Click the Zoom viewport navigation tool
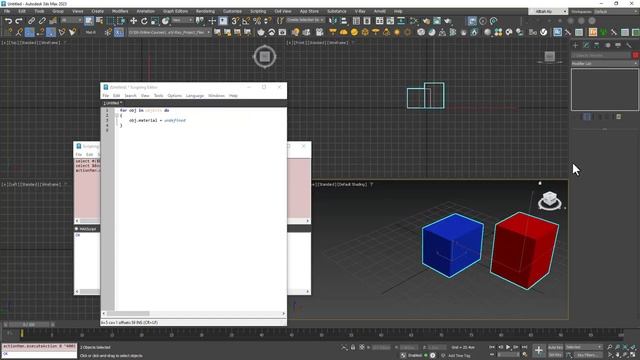This screenshot has height=360, width=640. [610, 347]
